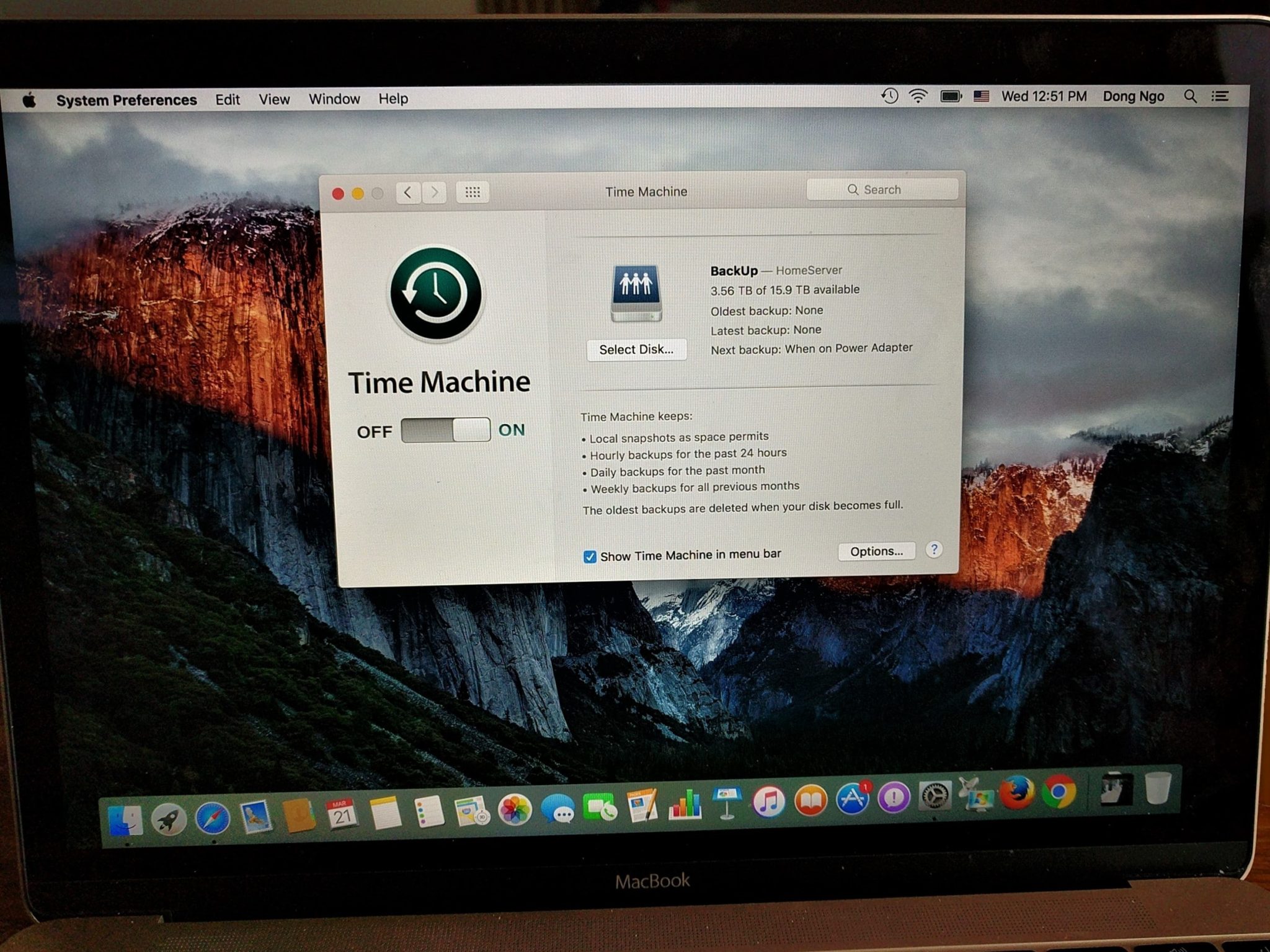
Task: Open the Window menu
Action: tap(334, 99)
